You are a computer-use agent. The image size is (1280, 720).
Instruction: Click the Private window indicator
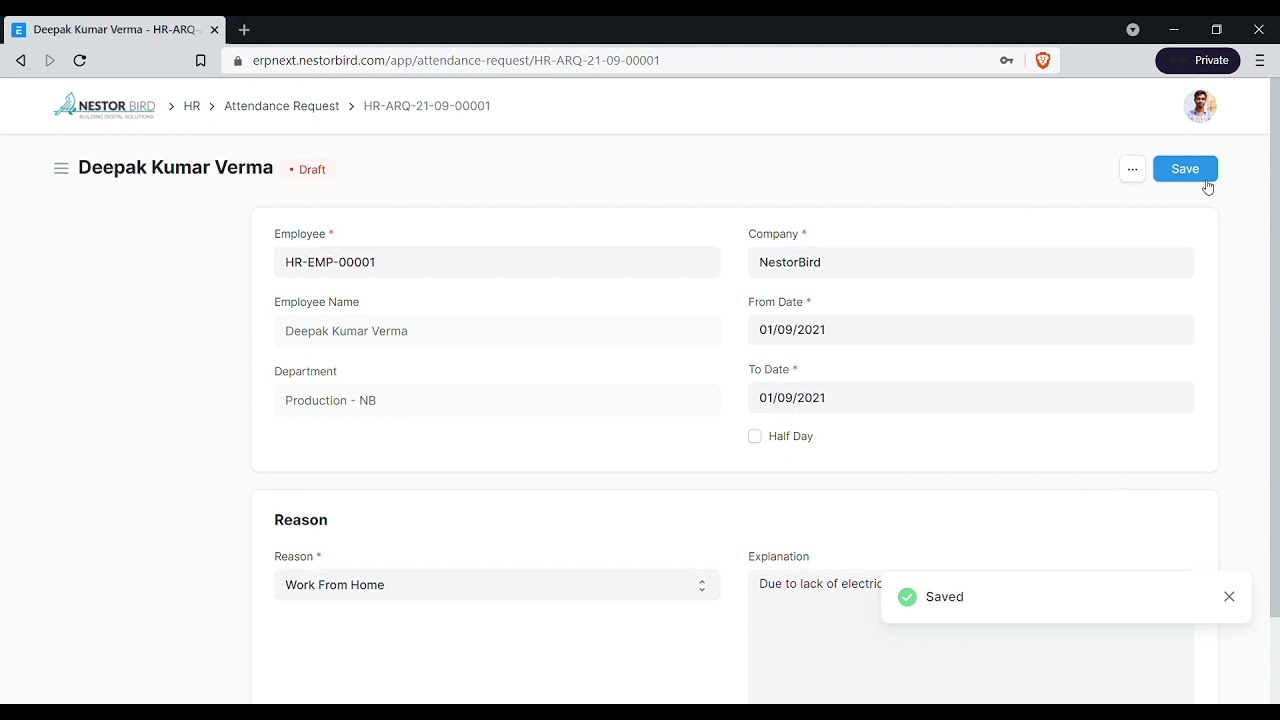[x=1198, y=61]
